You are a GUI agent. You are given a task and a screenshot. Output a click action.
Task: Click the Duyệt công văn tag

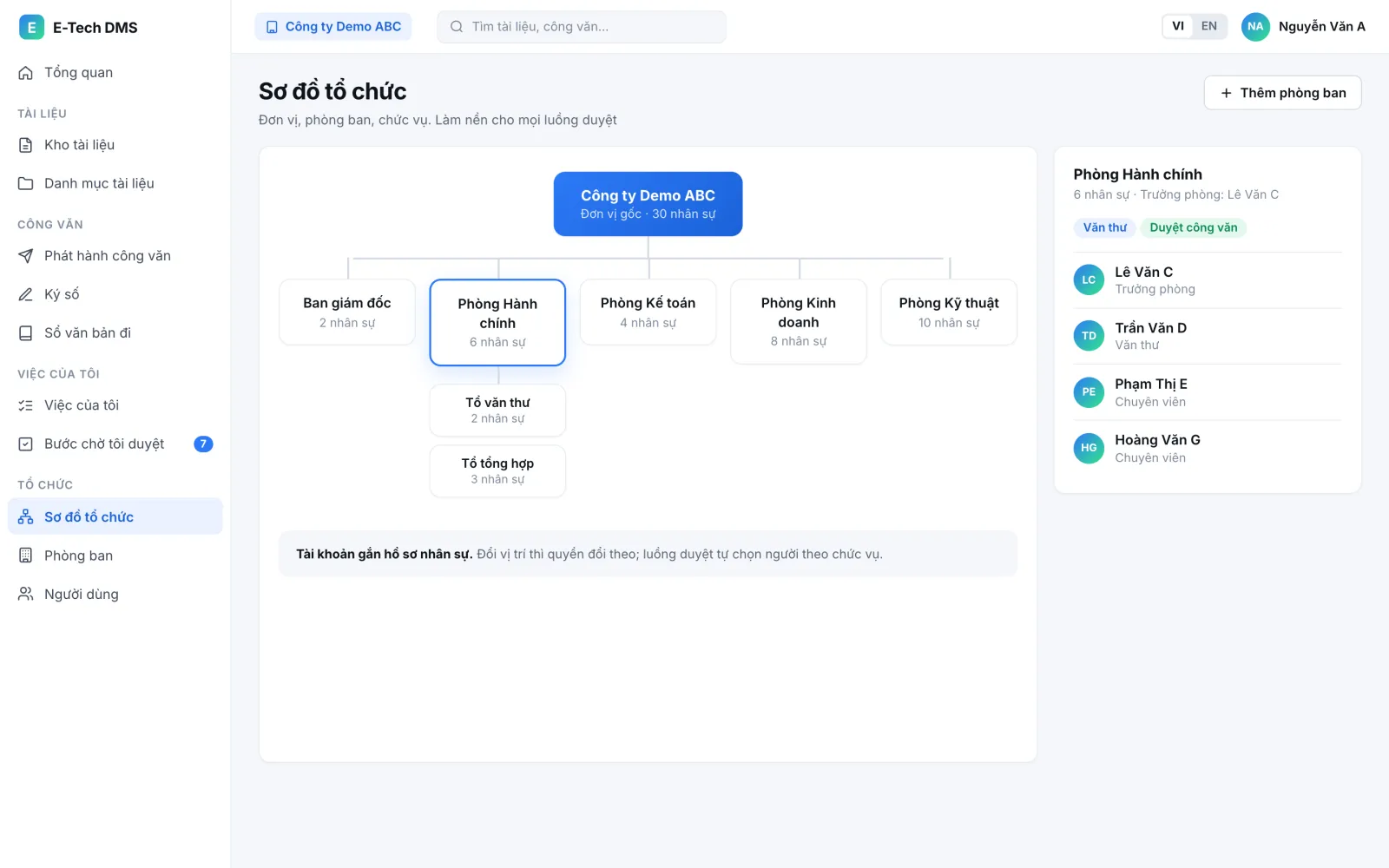[1194, 227]
